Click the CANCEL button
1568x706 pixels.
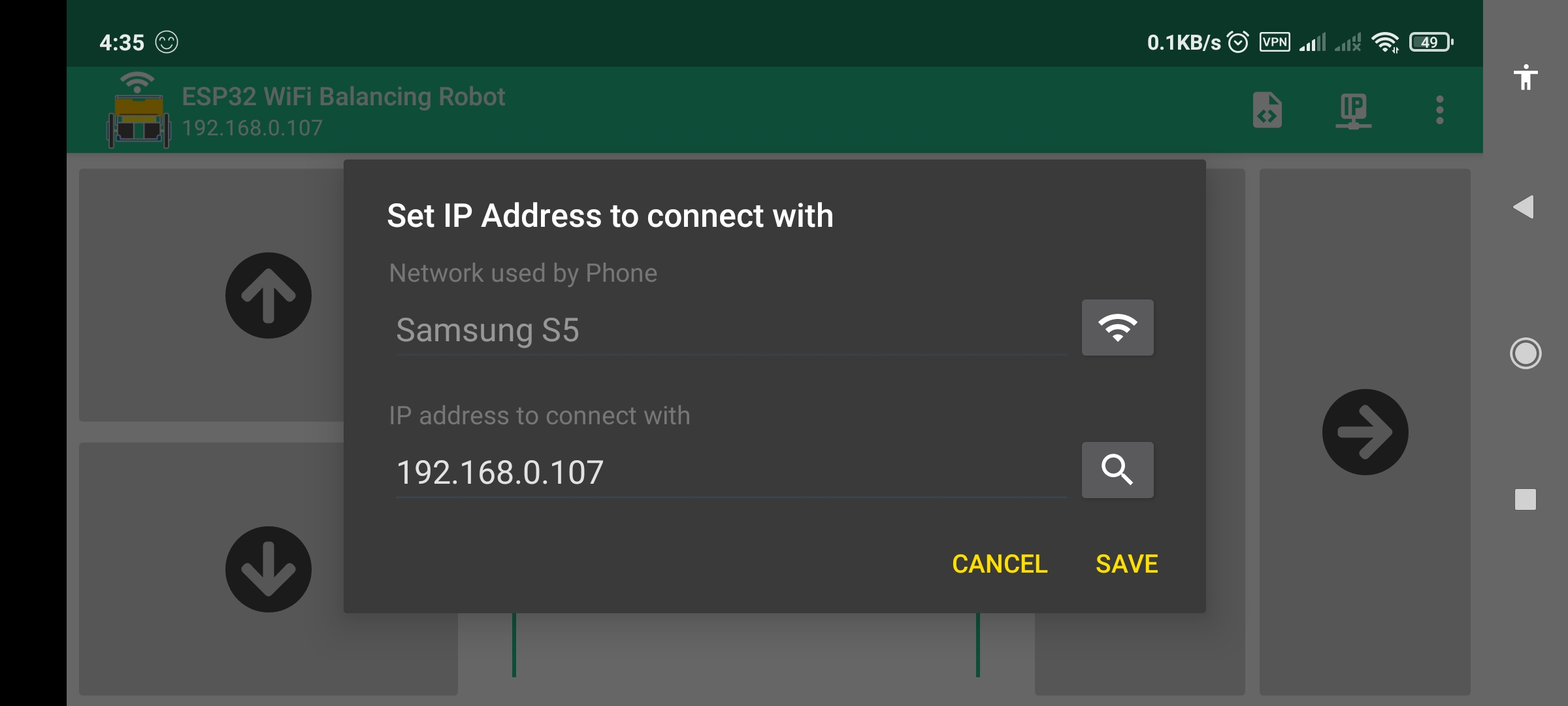(x=1000, y=563)
